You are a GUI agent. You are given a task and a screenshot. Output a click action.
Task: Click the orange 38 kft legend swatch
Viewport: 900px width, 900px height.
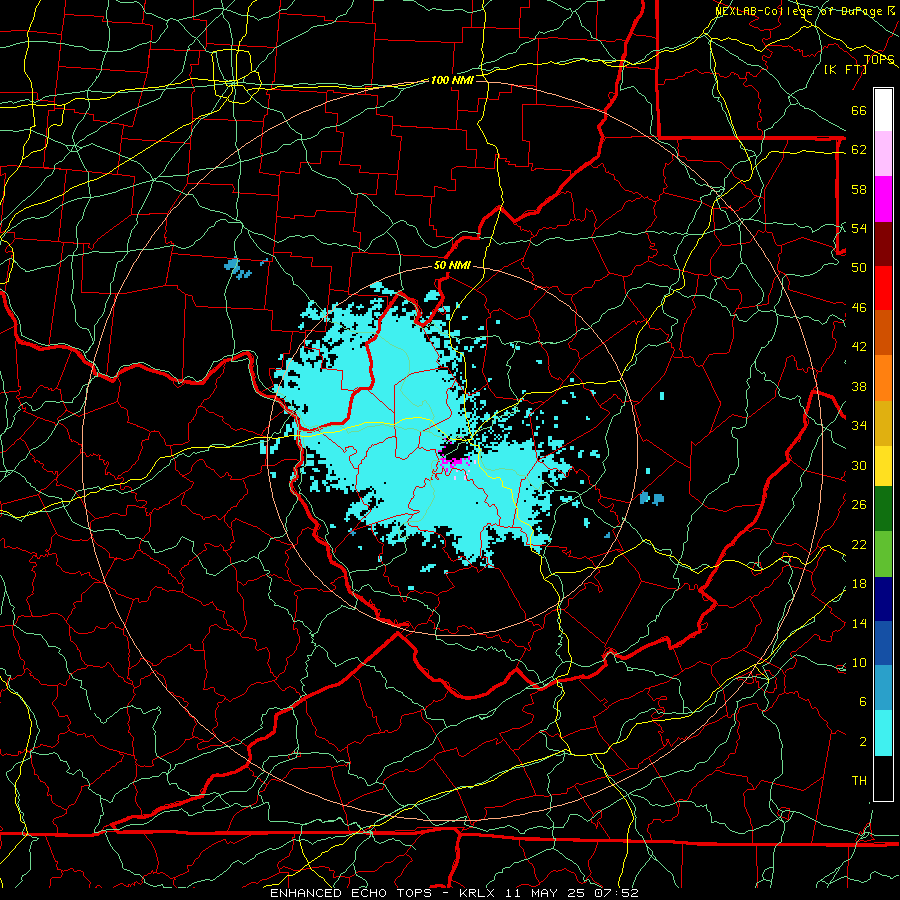click(883, 377)
